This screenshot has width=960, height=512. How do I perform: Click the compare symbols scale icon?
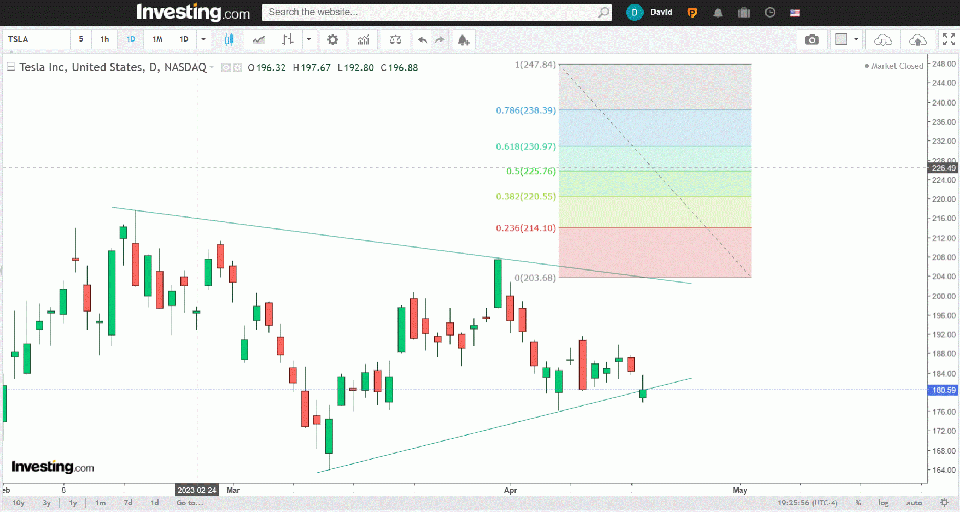396,40
